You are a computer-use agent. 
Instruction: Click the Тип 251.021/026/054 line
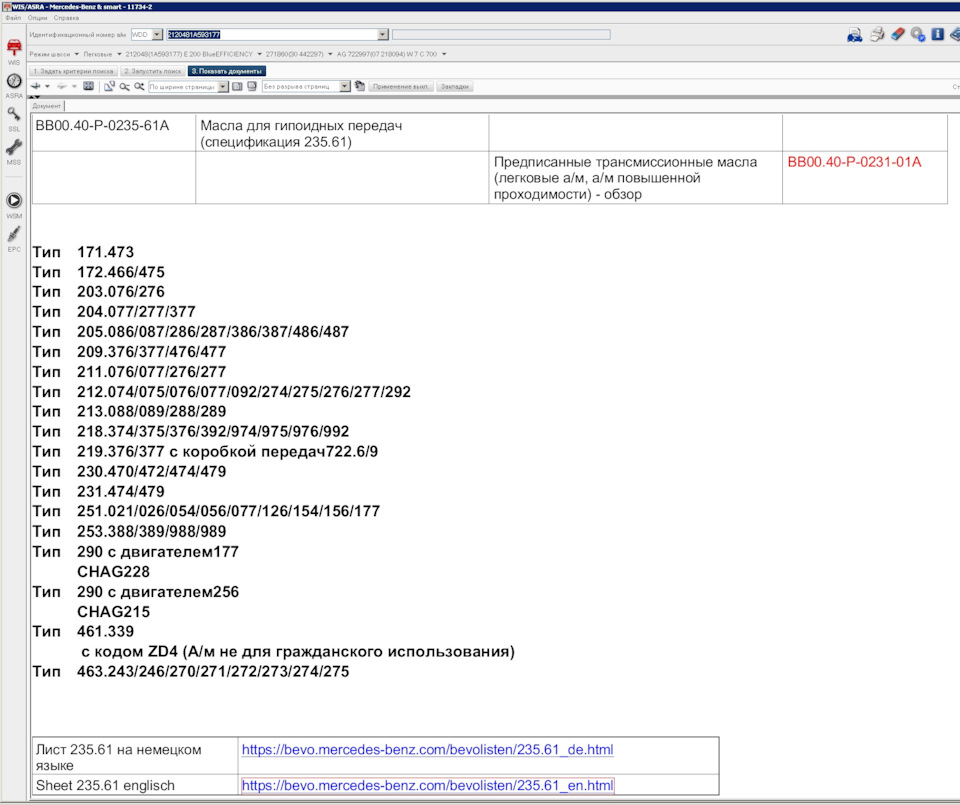tap(206, 511)
